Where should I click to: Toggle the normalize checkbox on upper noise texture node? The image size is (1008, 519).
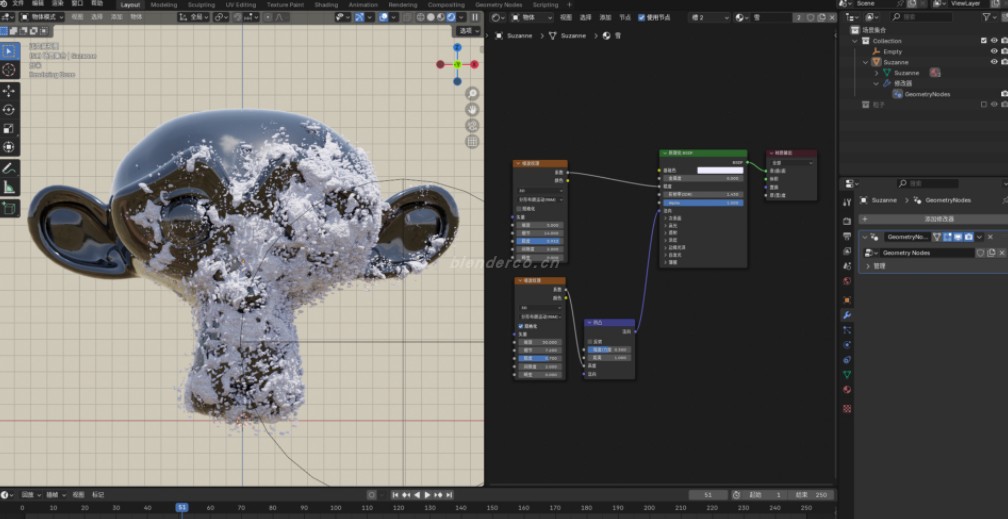point(519,208)
